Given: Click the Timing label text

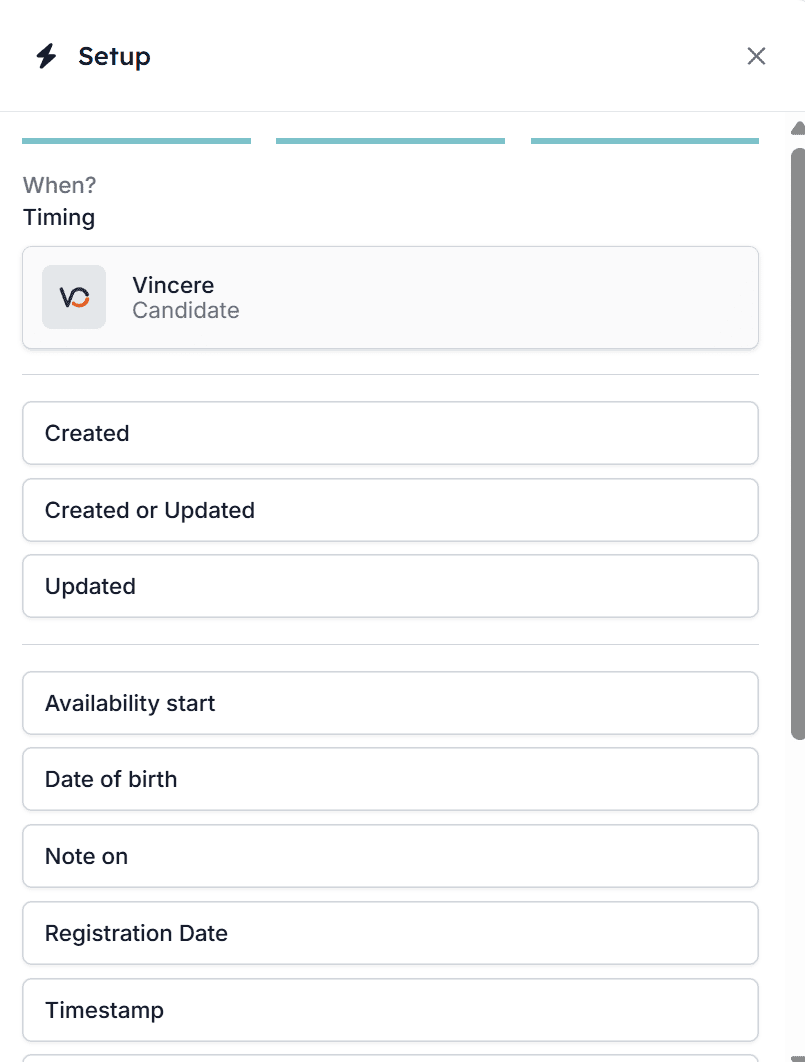Looking at the screenshot, I should 59,218.
